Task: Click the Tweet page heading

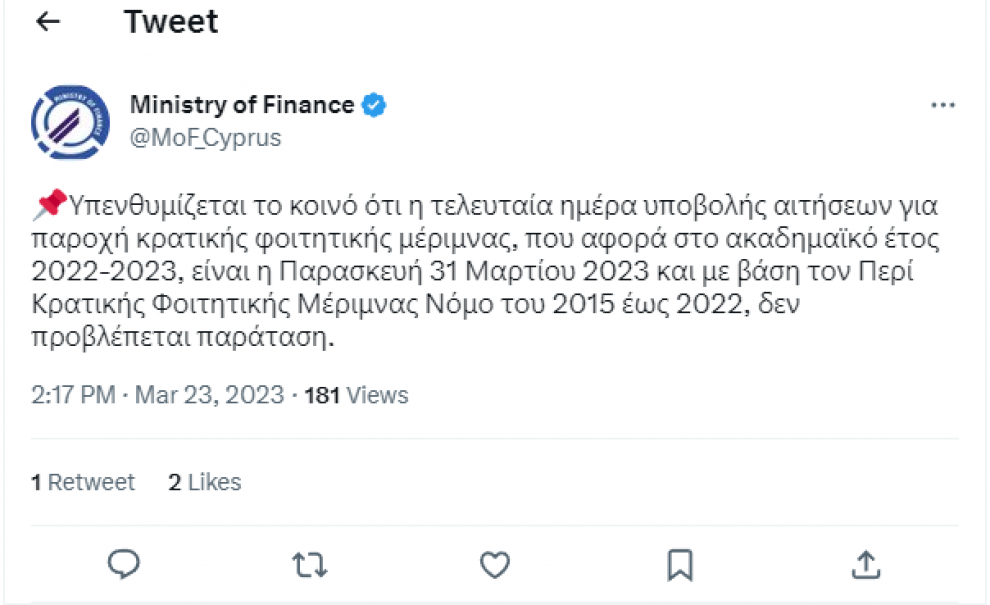Action: click(171, 21)
